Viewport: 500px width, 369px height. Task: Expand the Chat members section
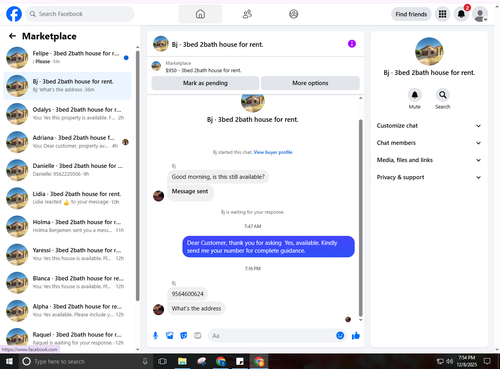point(429,143)
